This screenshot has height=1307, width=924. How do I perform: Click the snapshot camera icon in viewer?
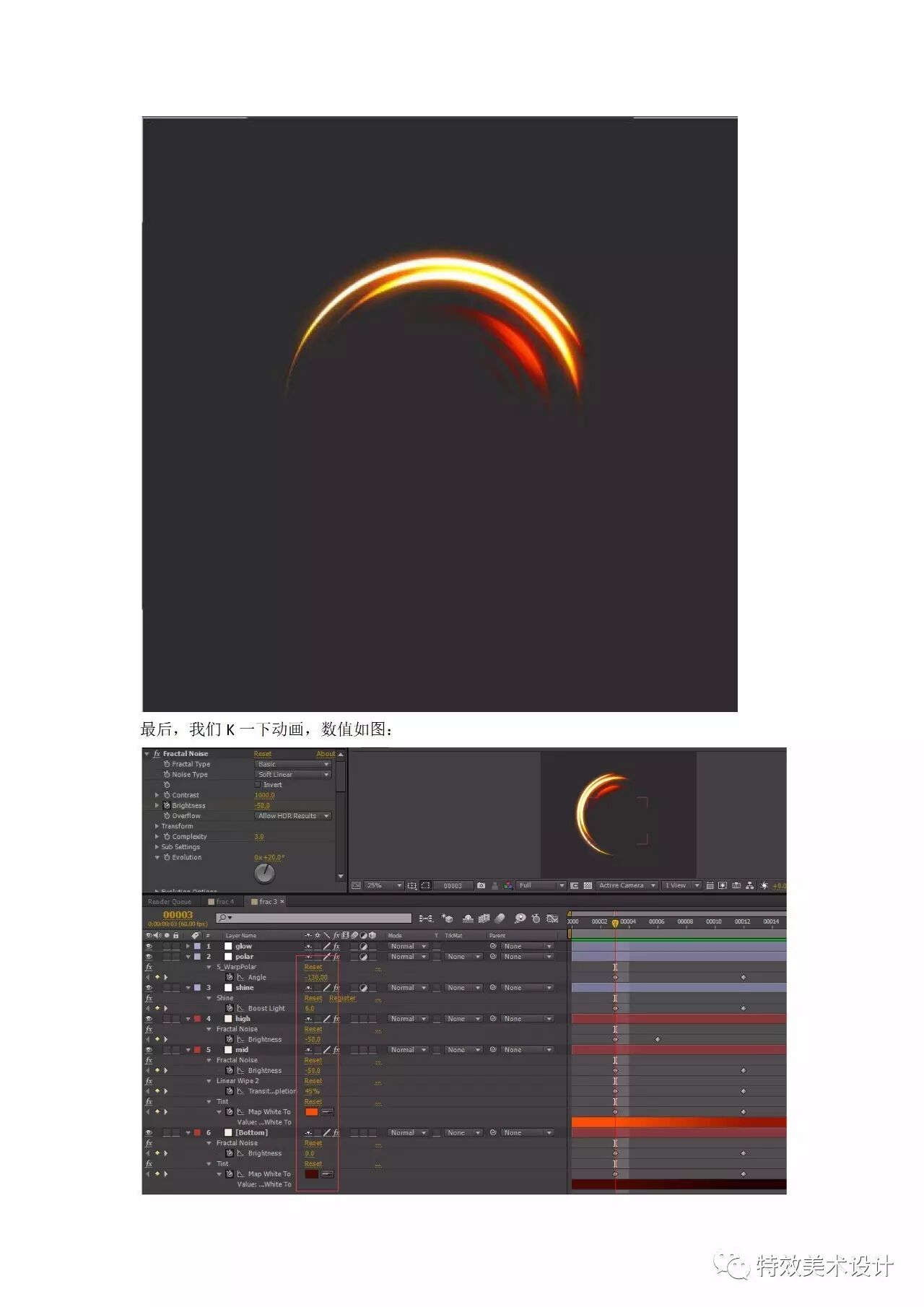click(x=481, y=885)
